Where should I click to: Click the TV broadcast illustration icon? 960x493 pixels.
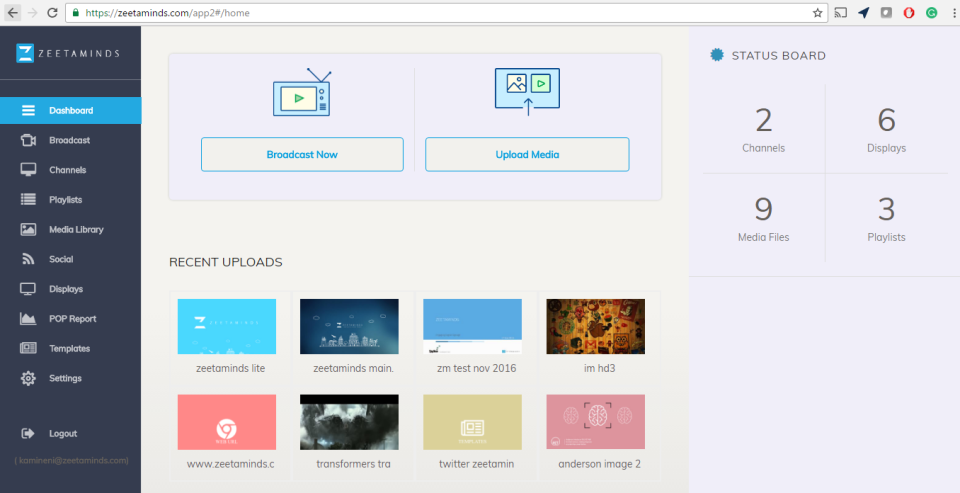(x=302, y=92)
